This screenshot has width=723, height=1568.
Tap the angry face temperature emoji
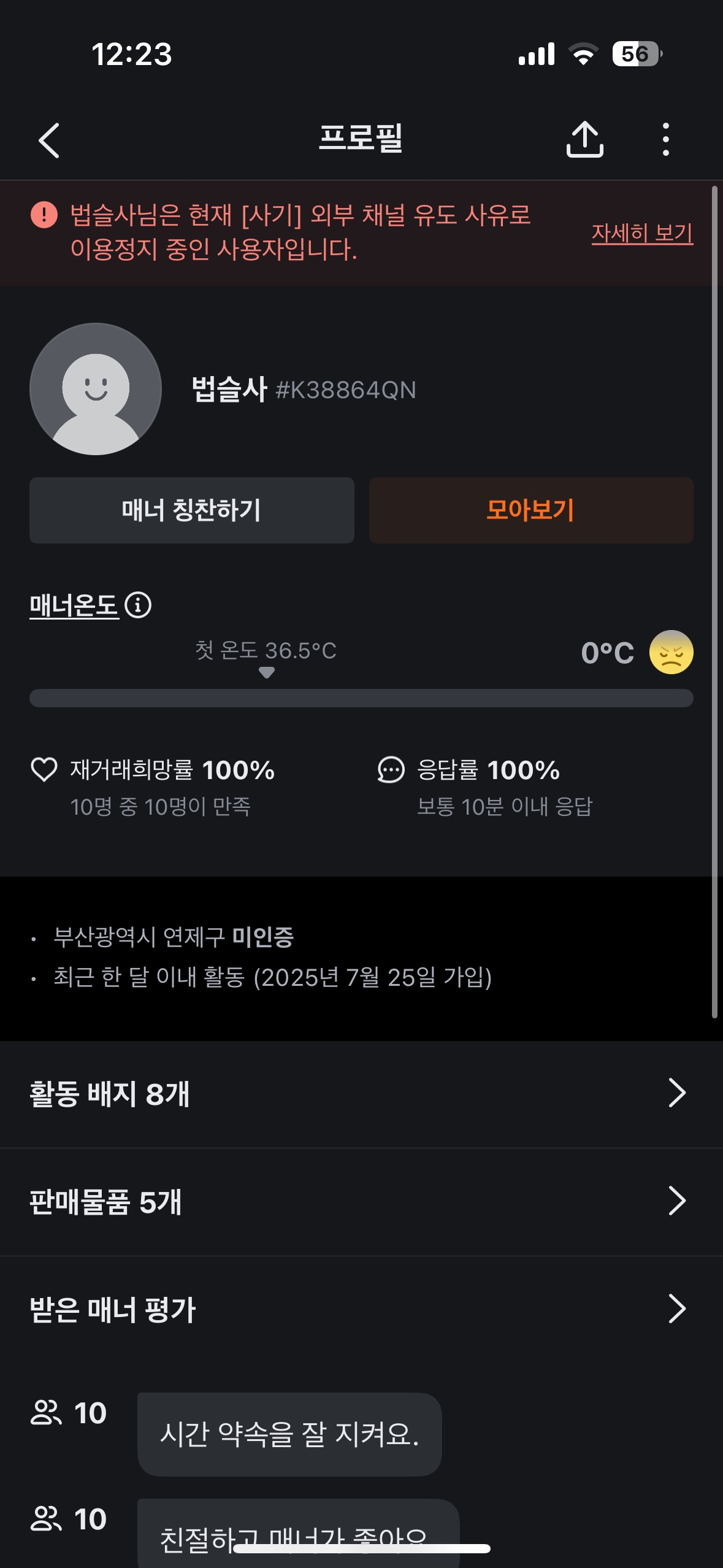(671, 652)
